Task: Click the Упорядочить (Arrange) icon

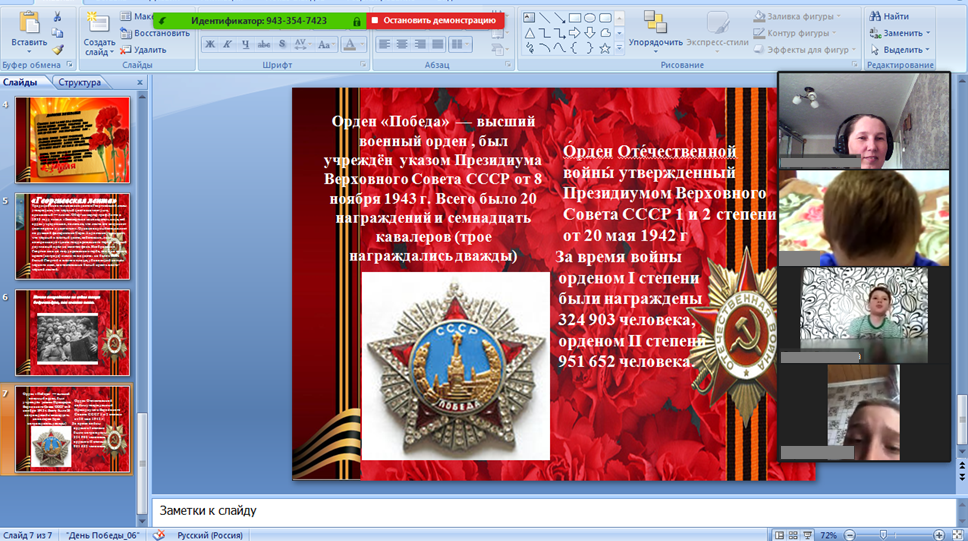Action: [655, 24]
